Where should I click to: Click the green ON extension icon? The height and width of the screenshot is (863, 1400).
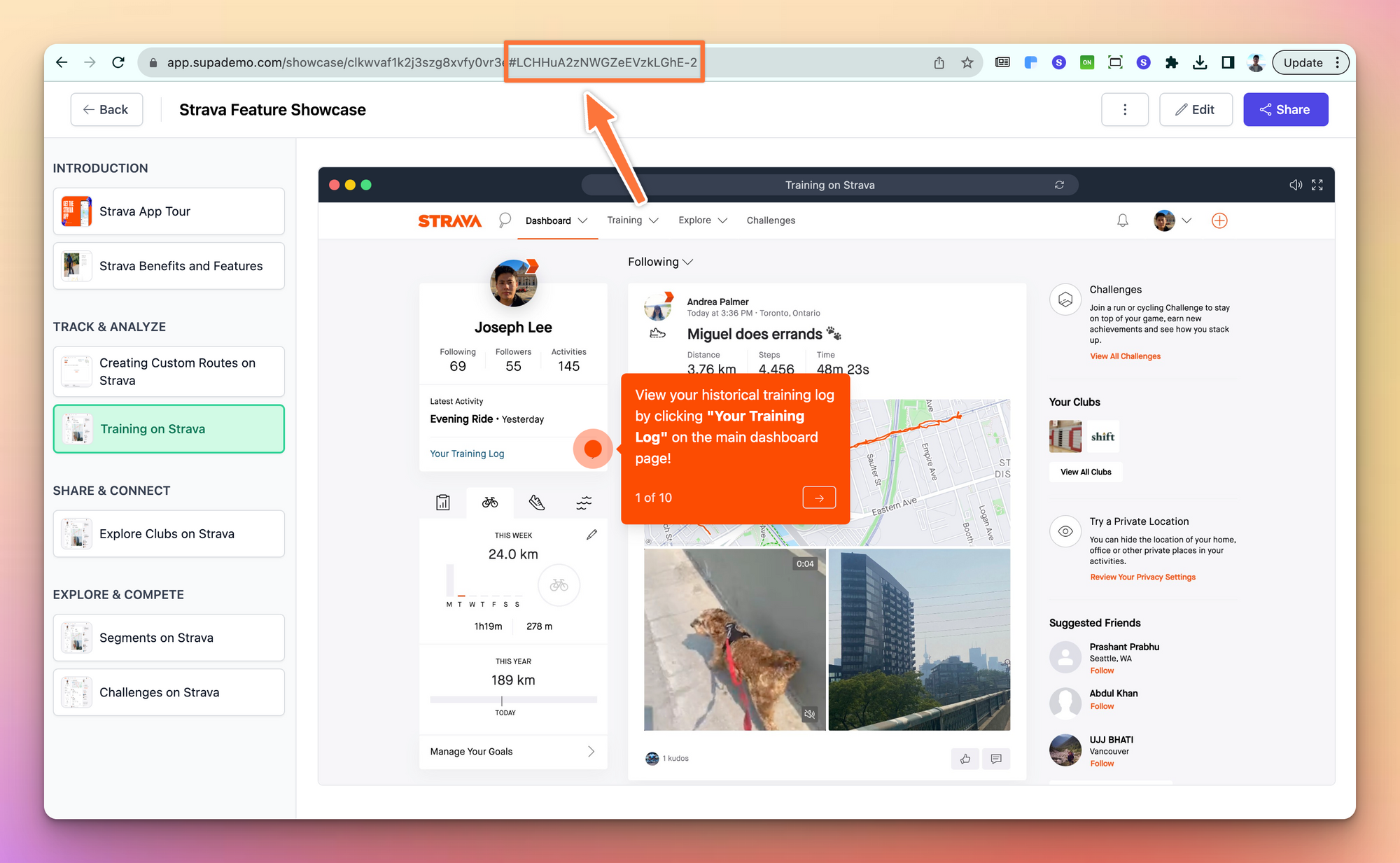coord(1086,62)
